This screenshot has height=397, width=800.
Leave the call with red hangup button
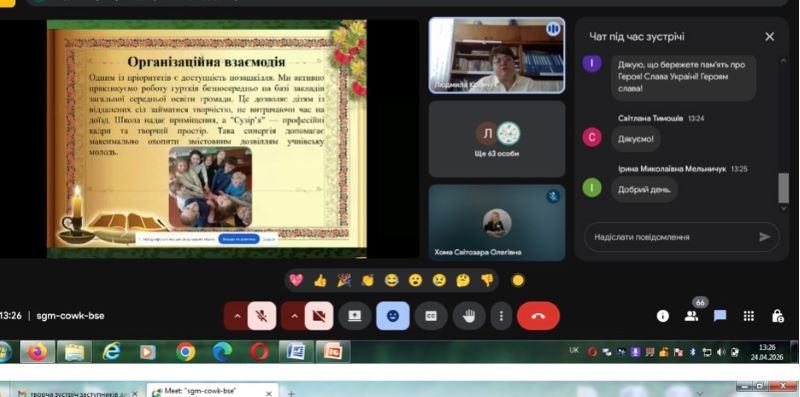pyautogui.click(x=538, y=316)
